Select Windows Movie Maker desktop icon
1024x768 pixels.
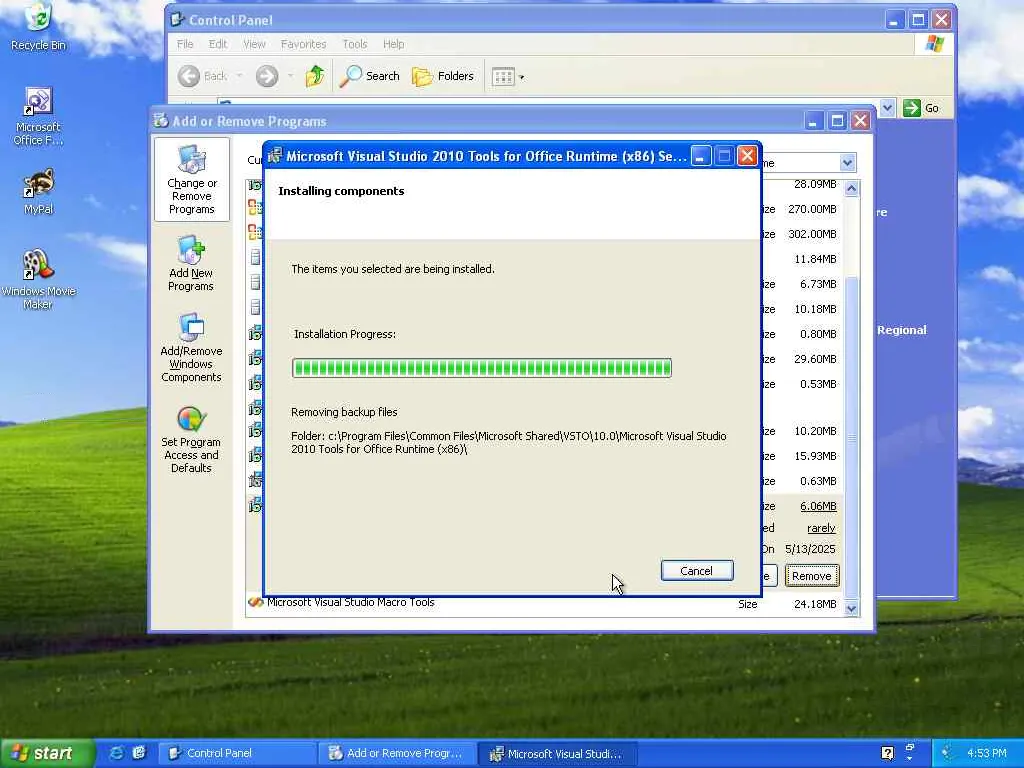click(39, 279)
